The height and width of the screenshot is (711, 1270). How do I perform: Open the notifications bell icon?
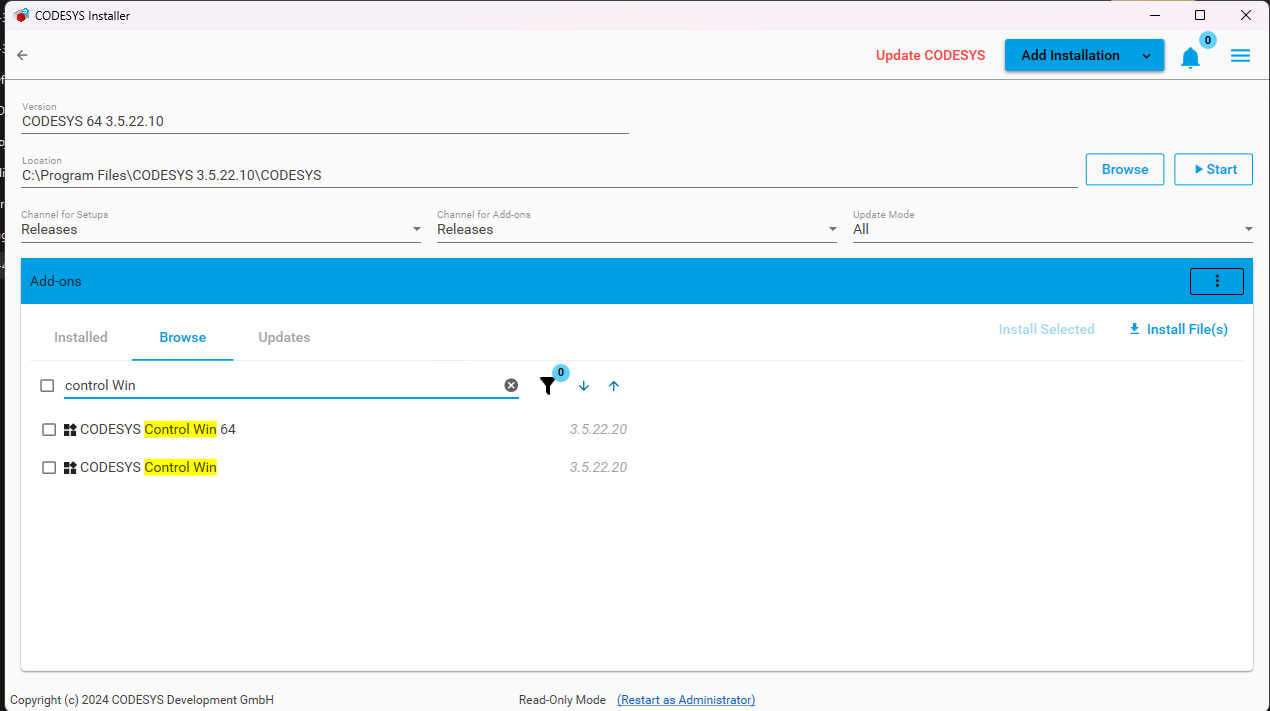tap(1190, 58)
